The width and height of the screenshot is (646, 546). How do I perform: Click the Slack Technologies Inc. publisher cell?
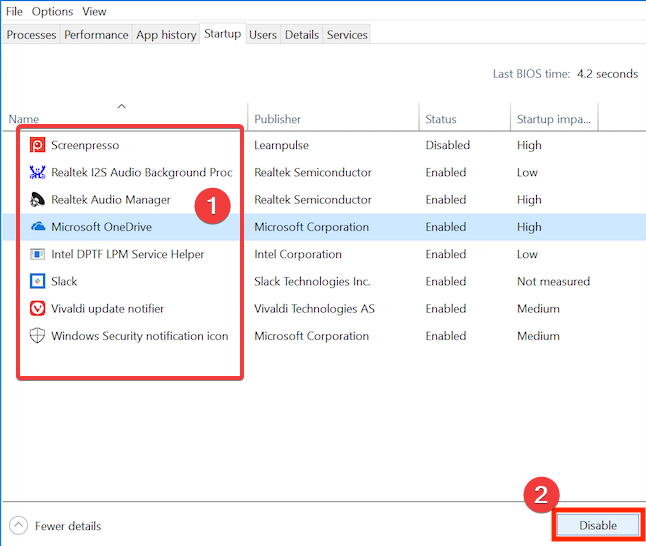[312, 281]
